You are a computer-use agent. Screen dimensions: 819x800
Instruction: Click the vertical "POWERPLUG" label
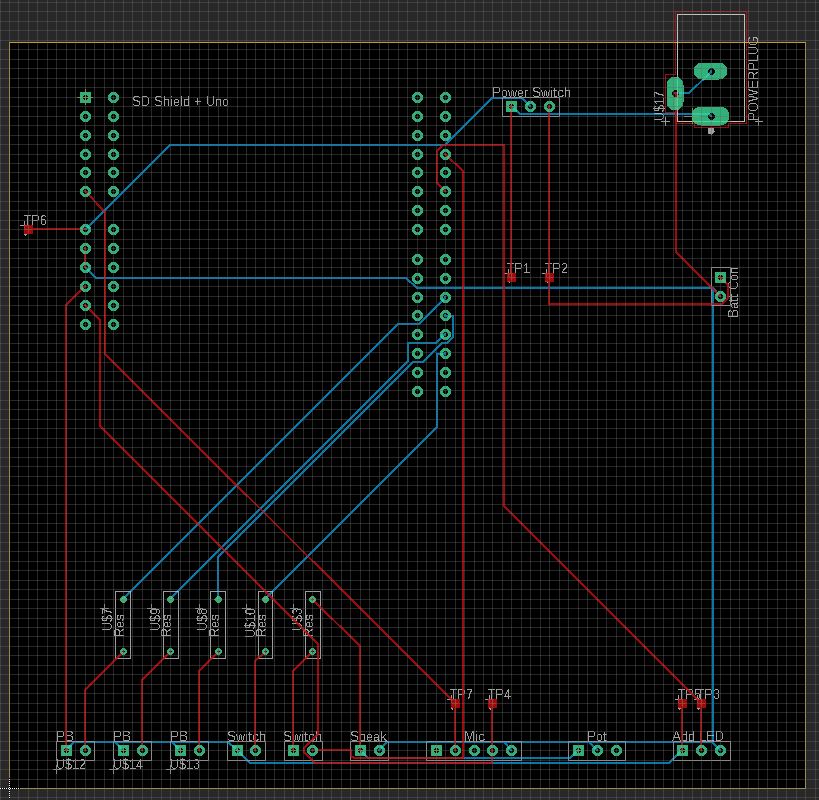[x=753, y=78]
